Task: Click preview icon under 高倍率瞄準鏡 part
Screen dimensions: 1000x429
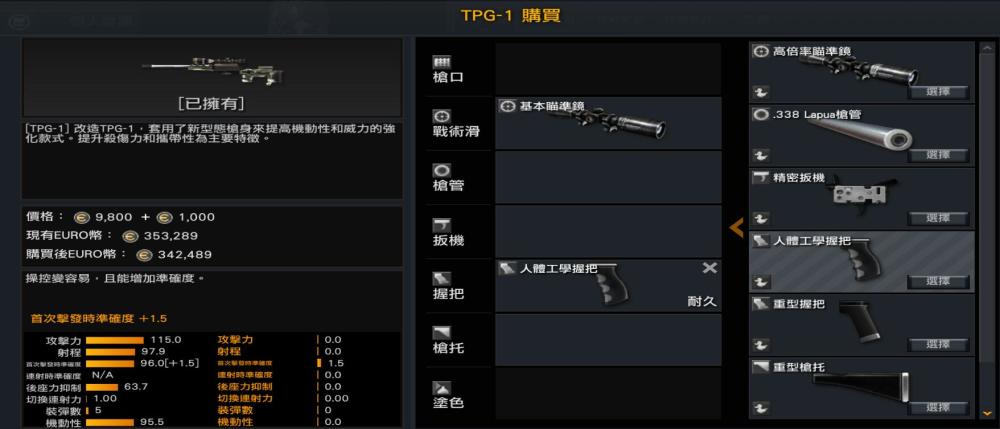Action: click(759, 92)
